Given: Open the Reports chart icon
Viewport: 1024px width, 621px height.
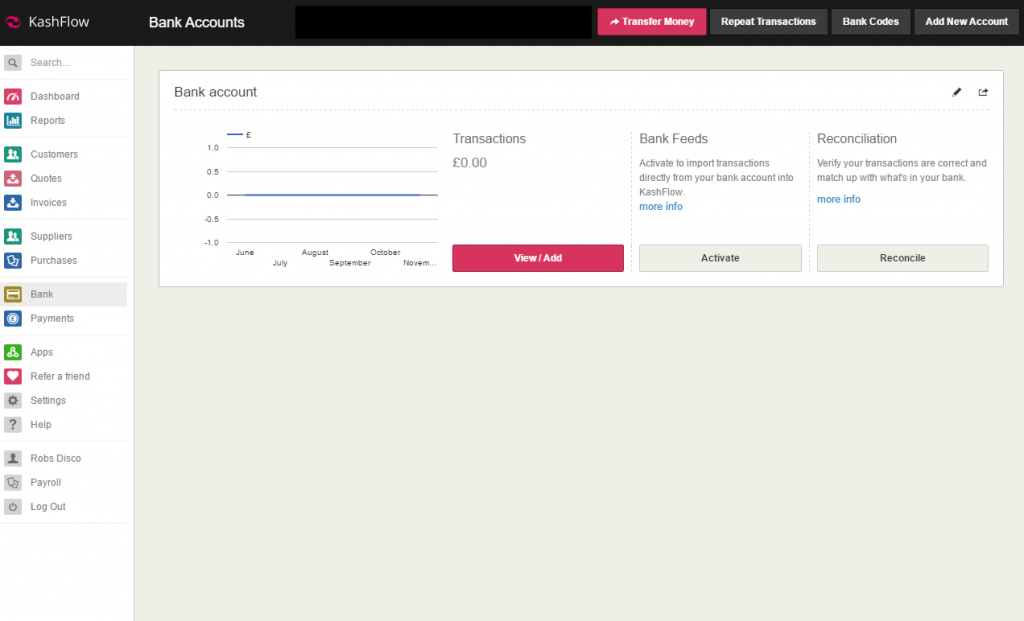Looking at the screenshot, I should (12, 121).
